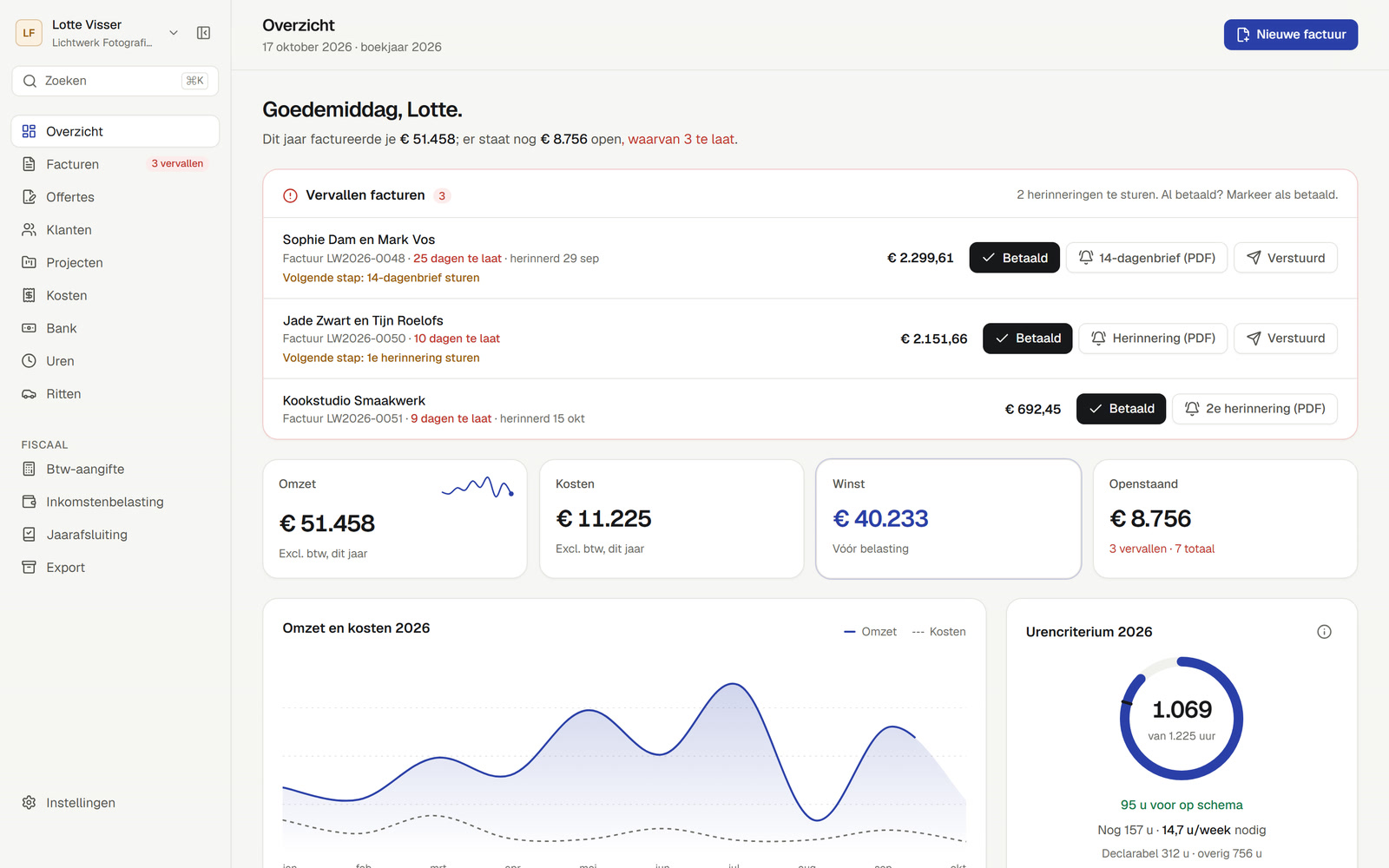Mark Kookstudio Smaakwerk invoice as Betaald
1389x868 pixels.
tap(1121, 409)
